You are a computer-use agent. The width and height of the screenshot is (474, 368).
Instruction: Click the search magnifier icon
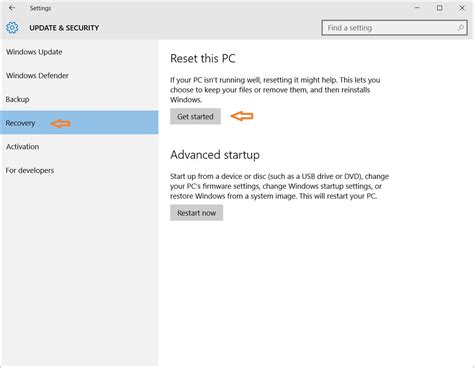(461, 28)
